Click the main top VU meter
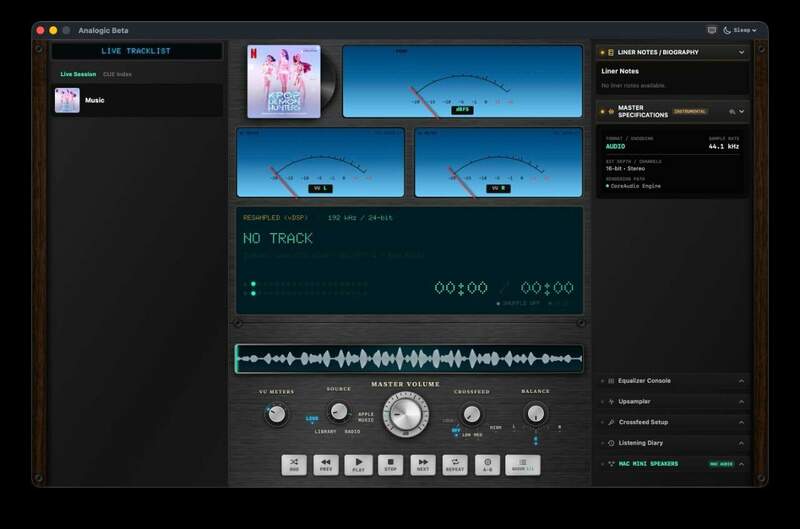The height and width of the screenshot is (529, 800). (x=462, y=82)
